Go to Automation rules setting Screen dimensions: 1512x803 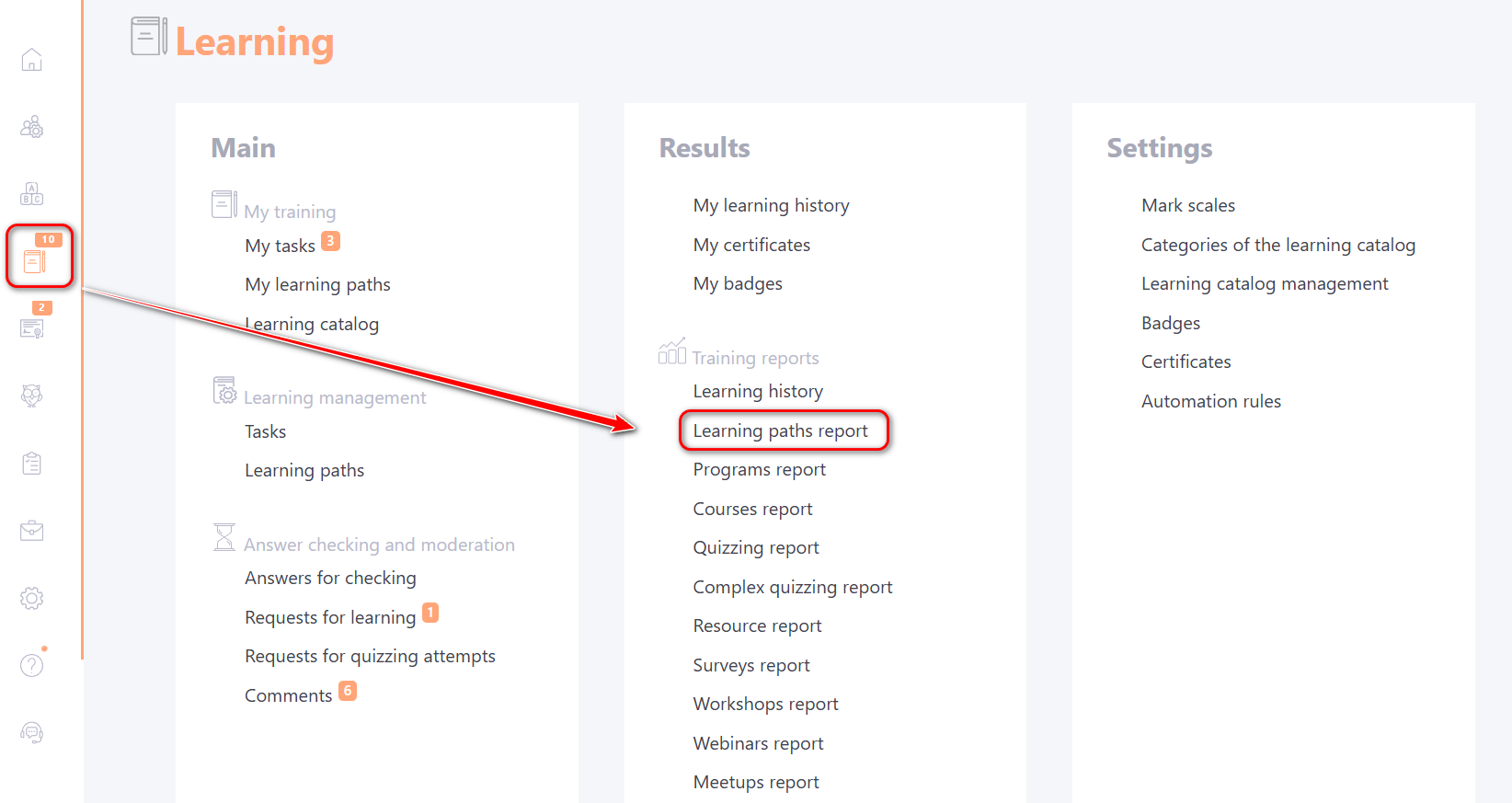[1211, 401]
